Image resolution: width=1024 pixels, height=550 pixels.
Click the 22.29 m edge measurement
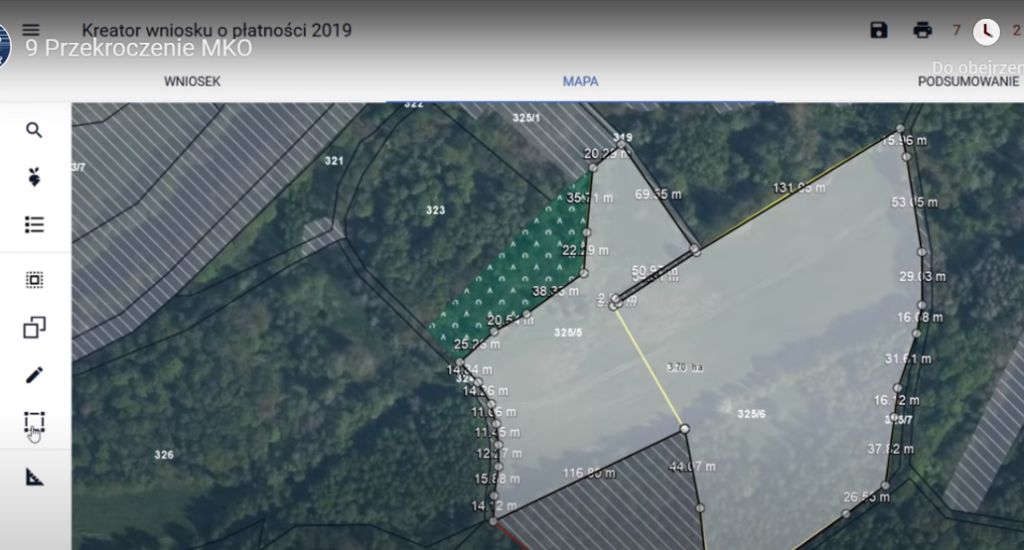coord(585,250)
